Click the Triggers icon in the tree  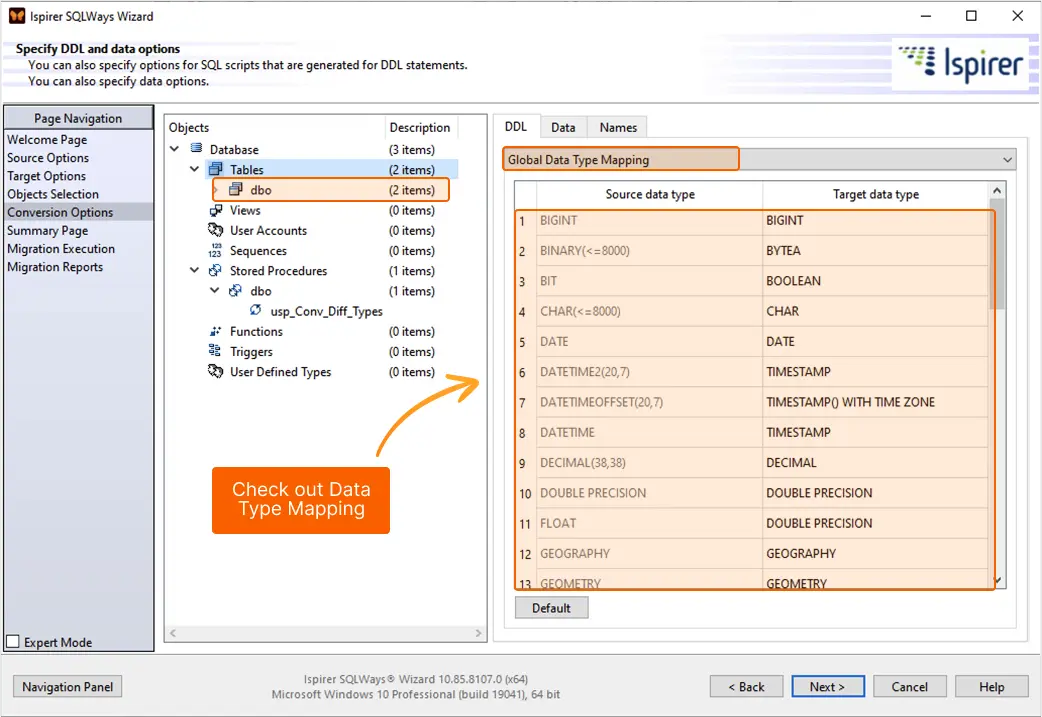(215, 352)
